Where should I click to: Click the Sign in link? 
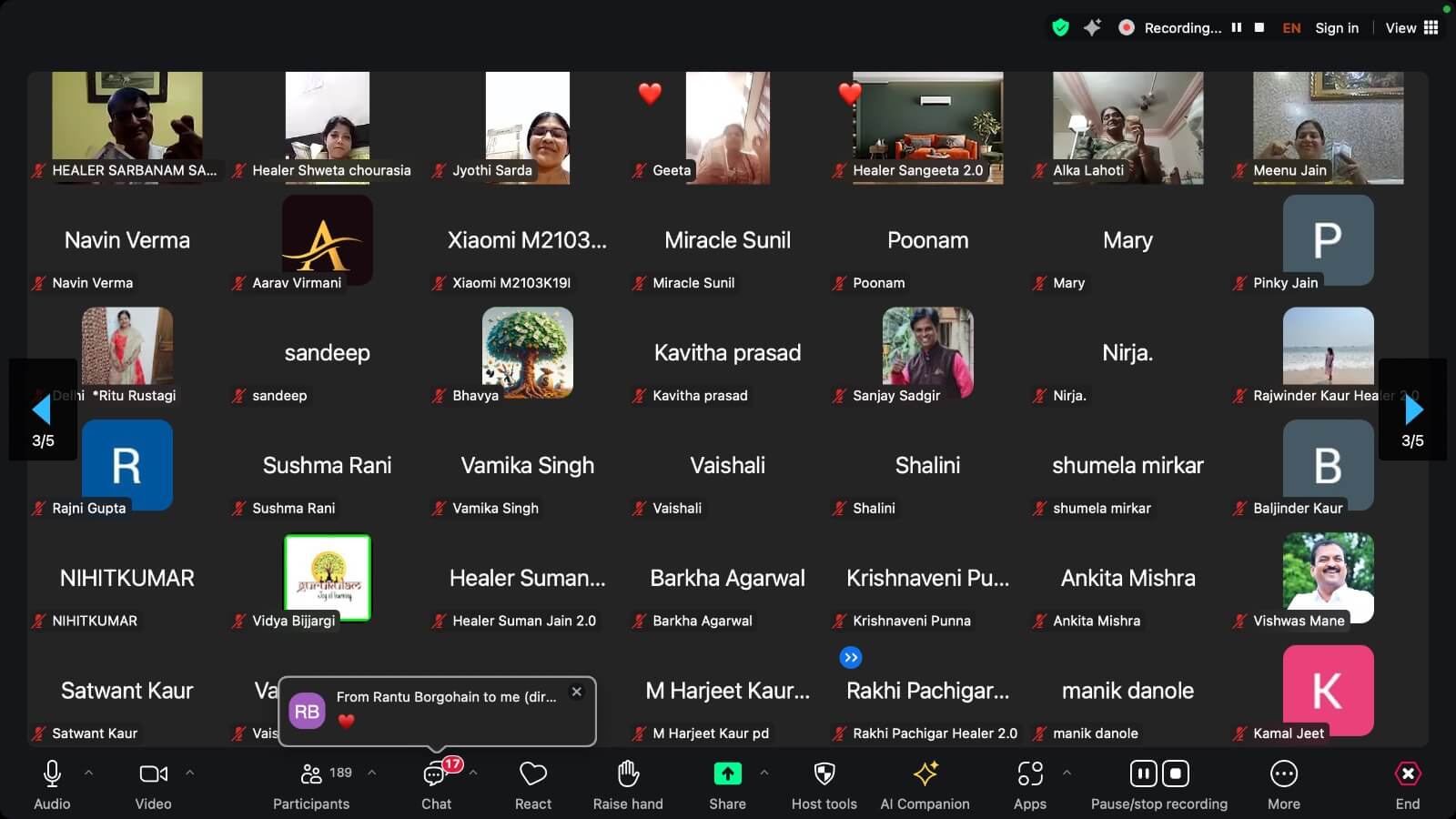coord(1336,28)
